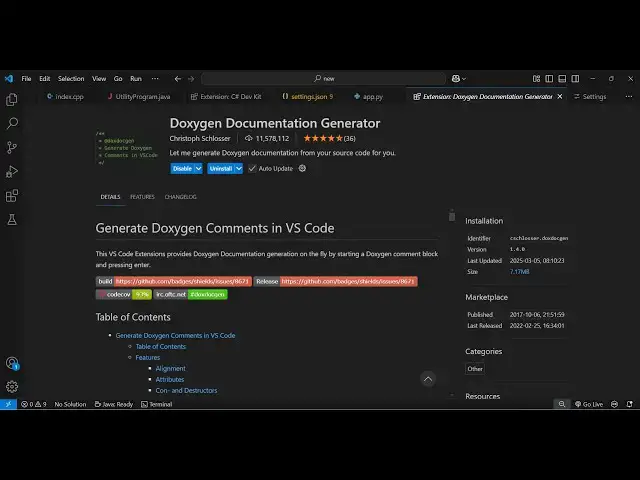Screen dimensions: 640x480
Task: Go forward with the right arrow
Action: pos(191,79)
